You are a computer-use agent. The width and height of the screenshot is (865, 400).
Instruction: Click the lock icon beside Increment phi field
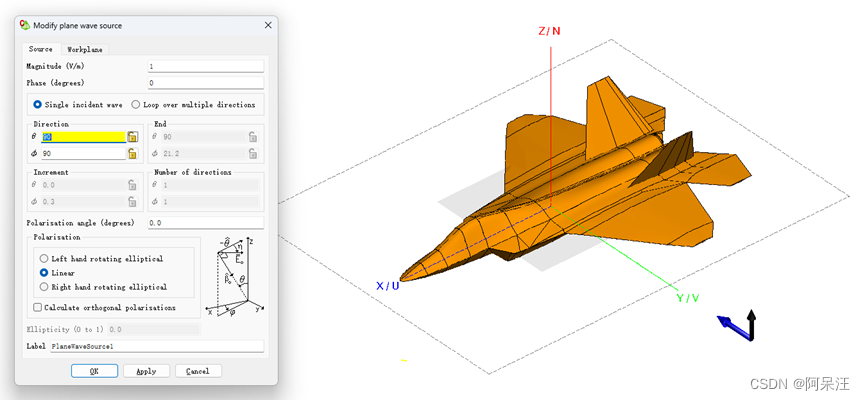pos(132,201)
